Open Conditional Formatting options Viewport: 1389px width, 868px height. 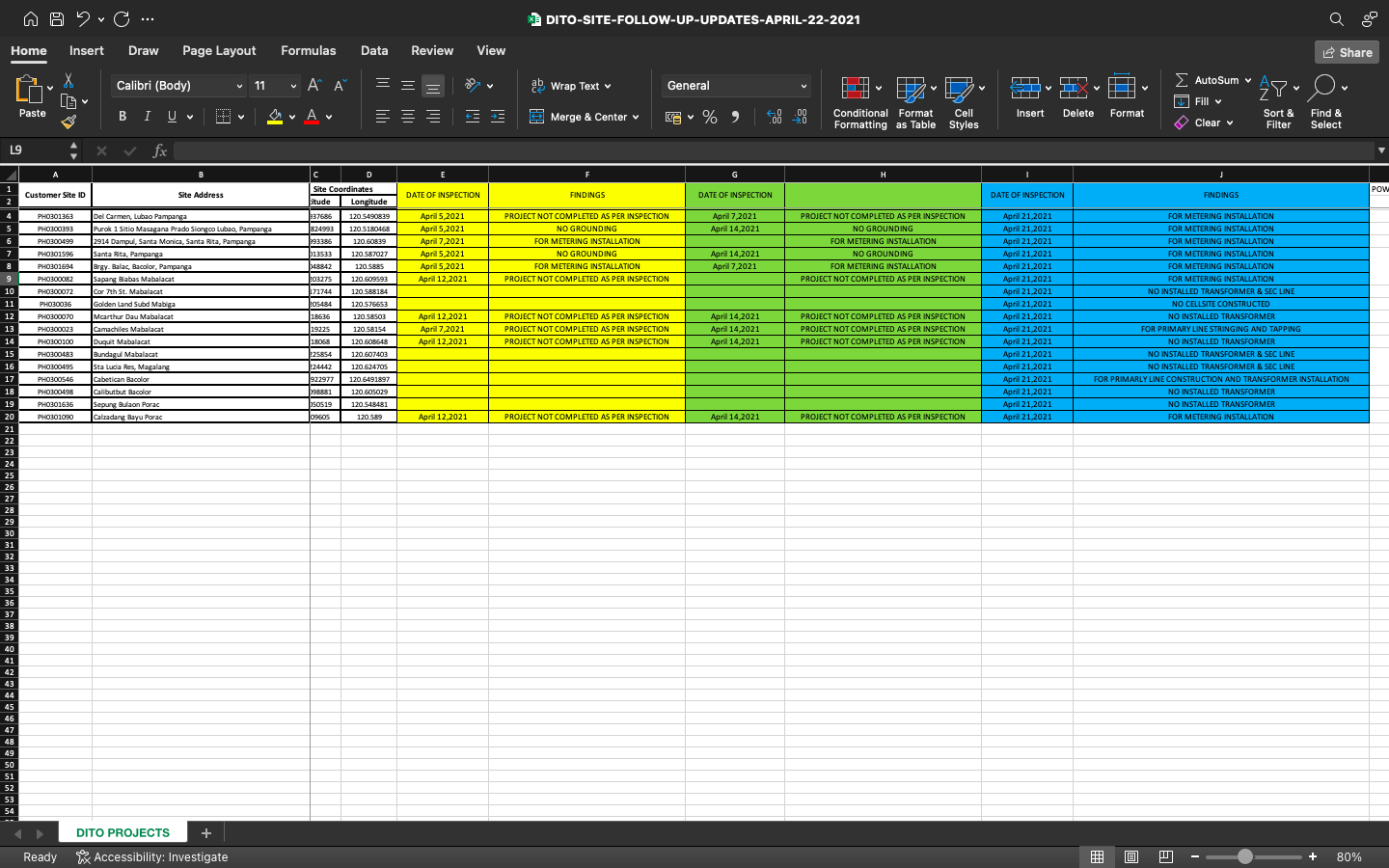(860, 102)
